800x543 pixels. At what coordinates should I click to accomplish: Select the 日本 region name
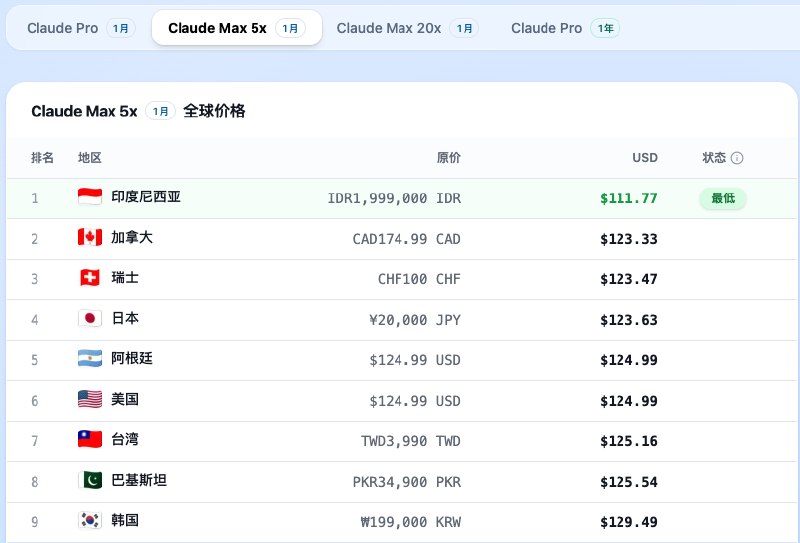[x=125, y=318]
